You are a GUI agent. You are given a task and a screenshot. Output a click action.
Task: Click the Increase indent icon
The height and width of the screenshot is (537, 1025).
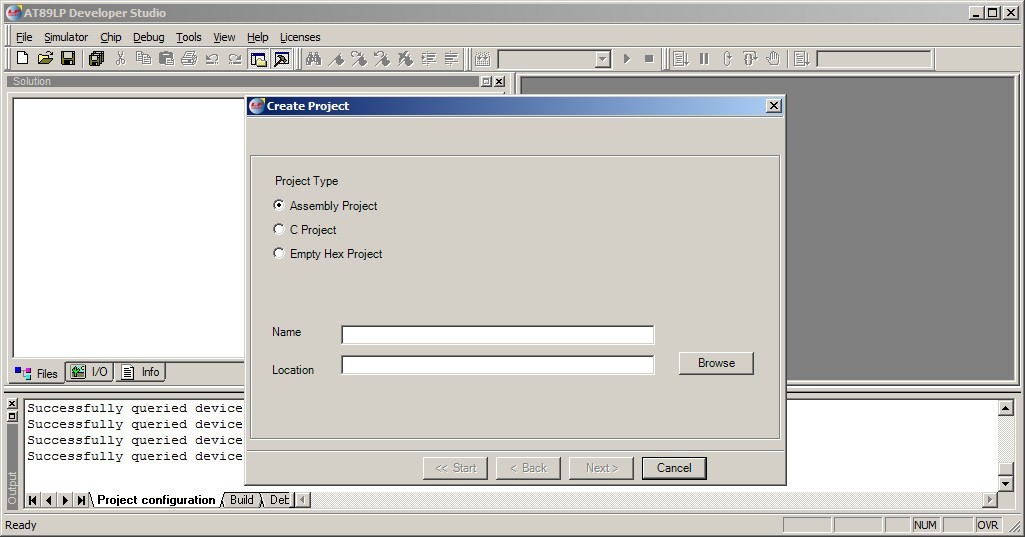[428, 59]
